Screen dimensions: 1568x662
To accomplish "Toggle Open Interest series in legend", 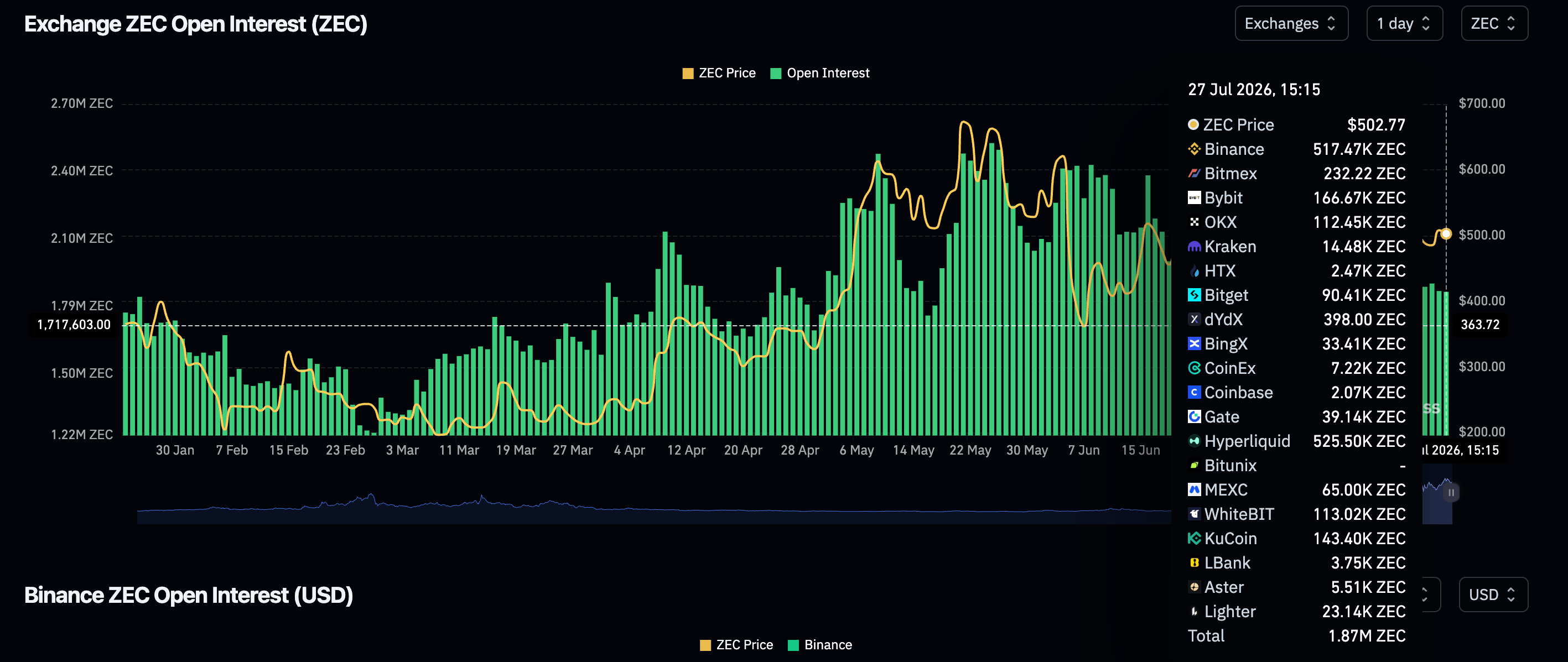I will pos(820,73).
